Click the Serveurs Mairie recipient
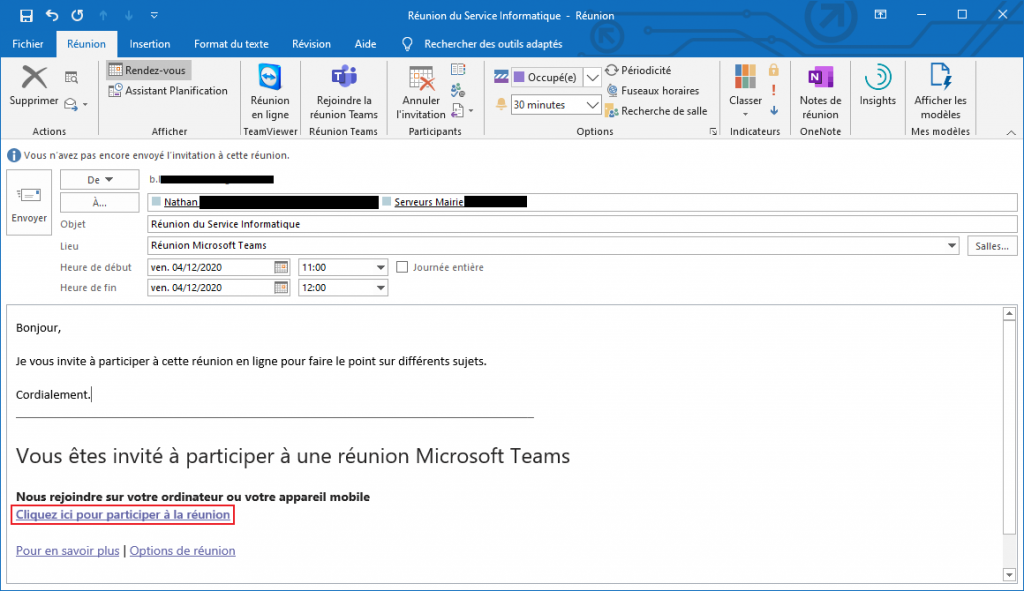 click(428, 202)
